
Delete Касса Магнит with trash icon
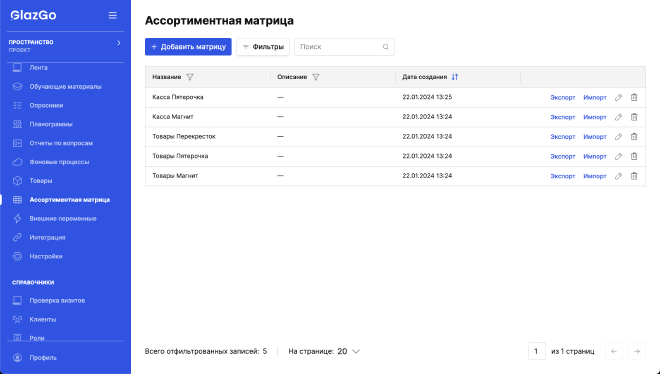tap(634, 117)
